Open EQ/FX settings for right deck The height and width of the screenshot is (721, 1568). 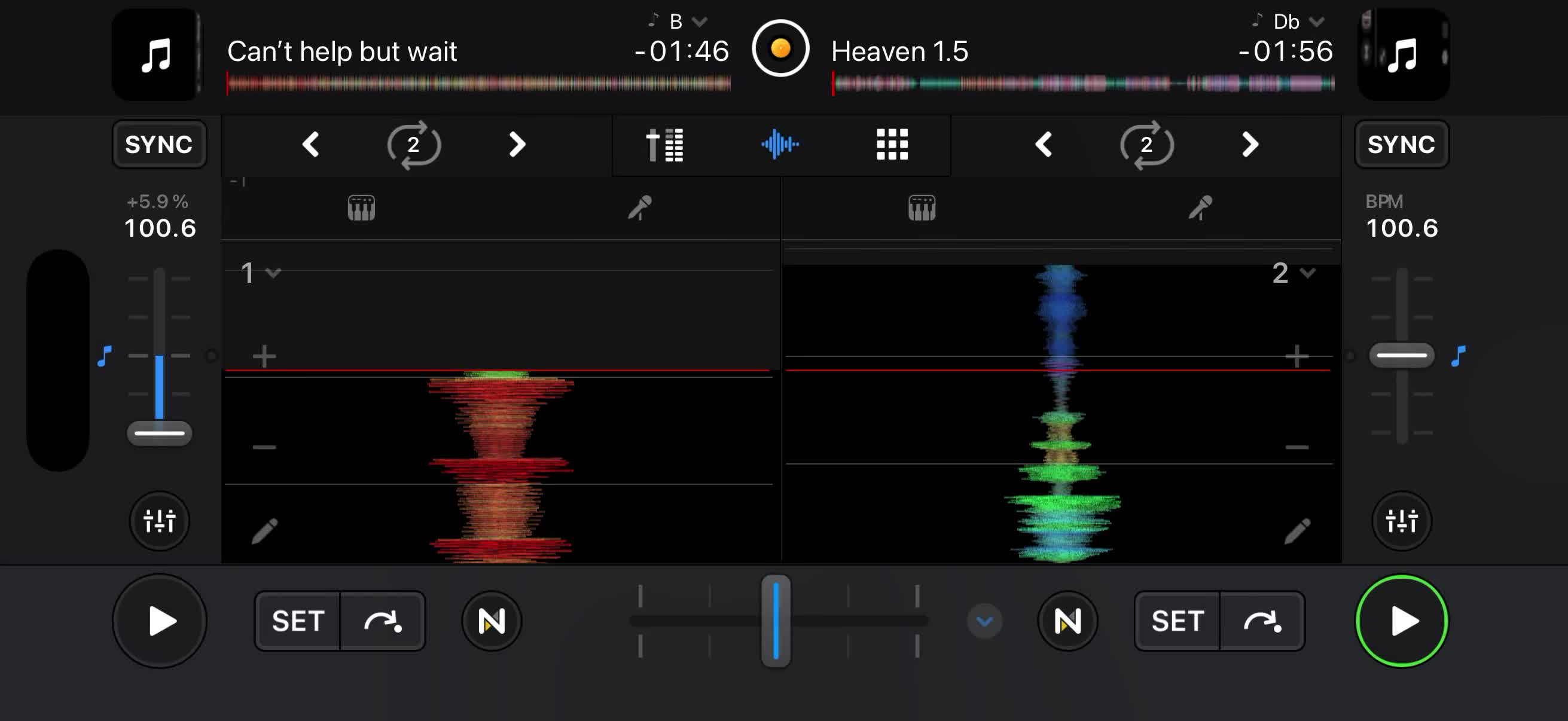pos(1402,521)
